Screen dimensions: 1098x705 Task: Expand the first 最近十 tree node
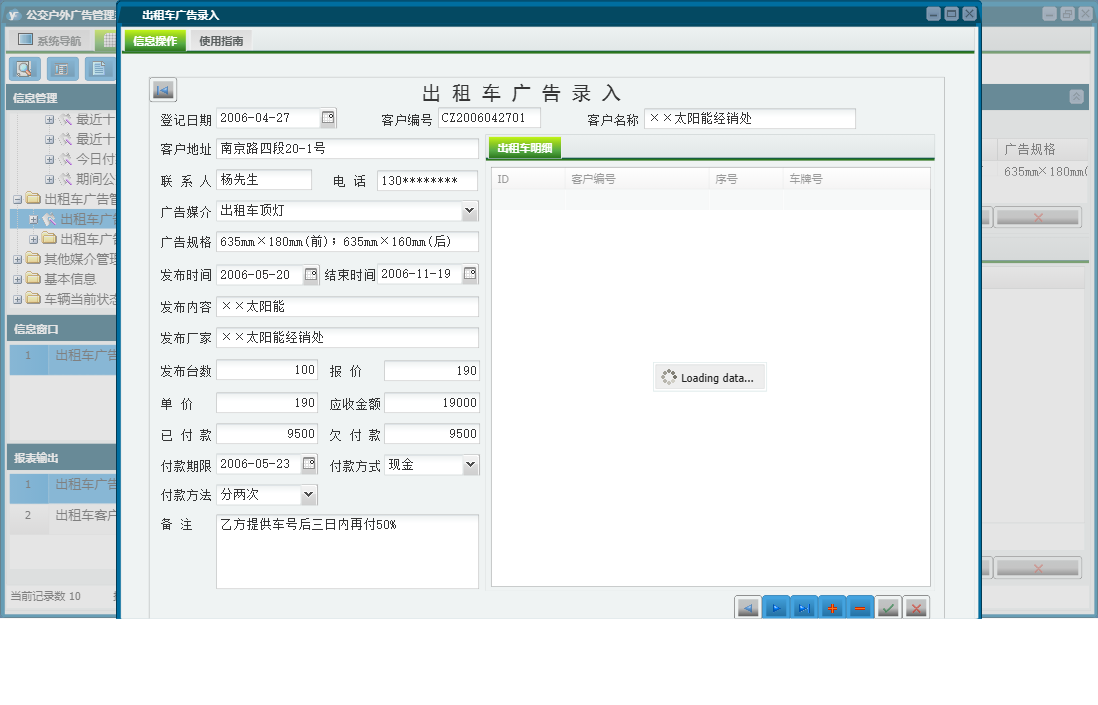click(x=50, y=120)
